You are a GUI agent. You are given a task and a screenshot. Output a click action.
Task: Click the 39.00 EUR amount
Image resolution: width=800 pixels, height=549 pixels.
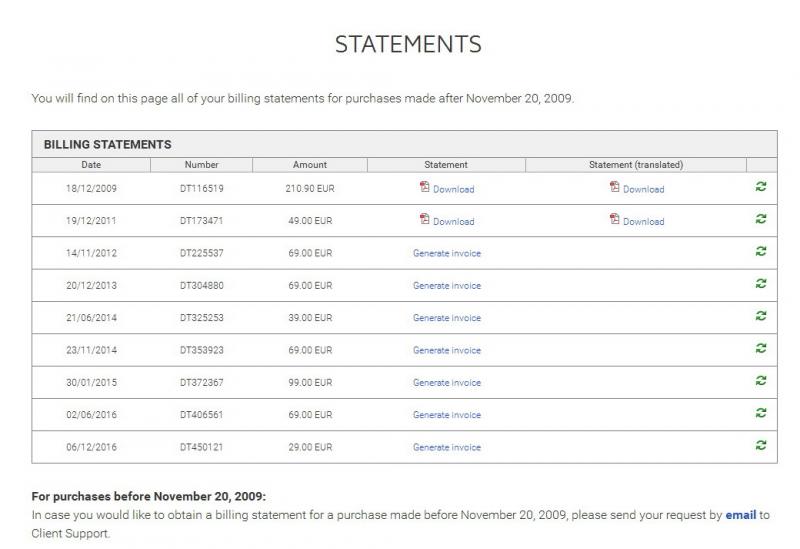coord(310,317)
